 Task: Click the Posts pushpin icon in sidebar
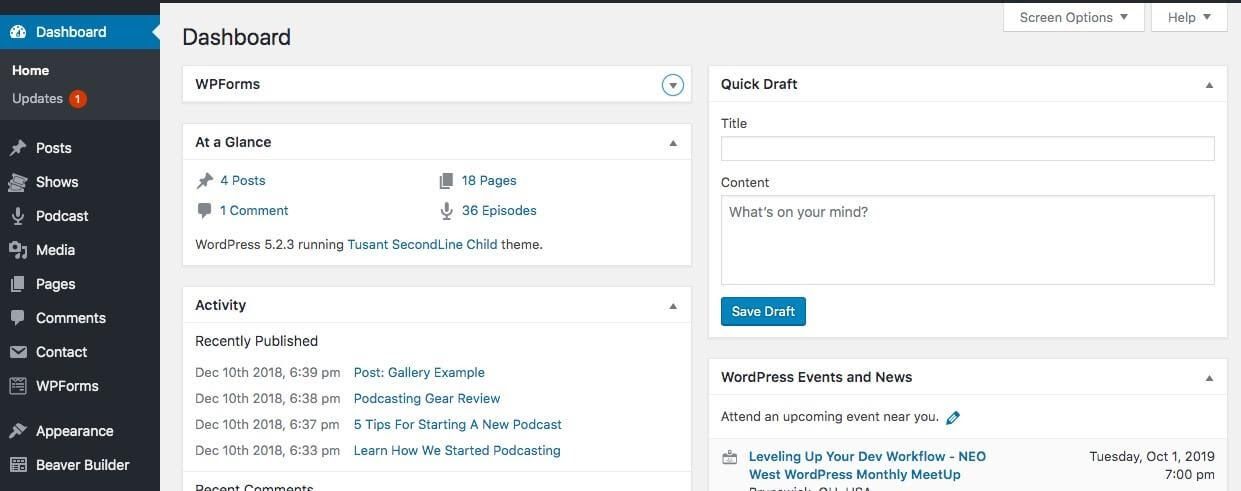pos(18,148)
